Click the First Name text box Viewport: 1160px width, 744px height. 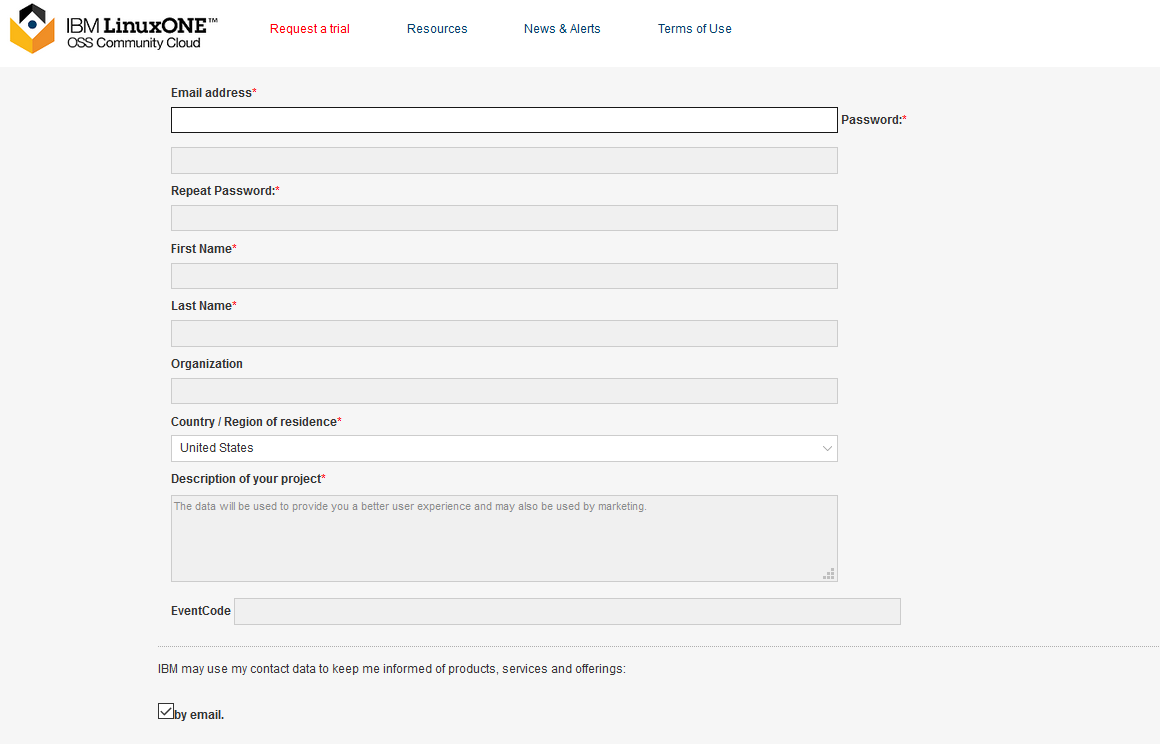point(504,276)
